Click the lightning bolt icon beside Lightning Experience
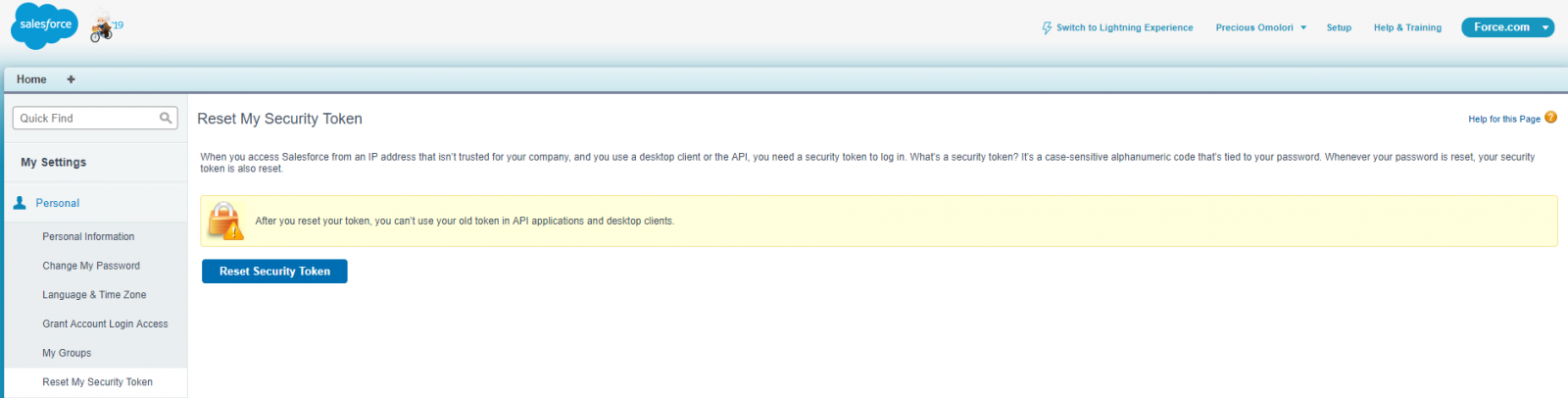1568x398 pixels. 1047,28
